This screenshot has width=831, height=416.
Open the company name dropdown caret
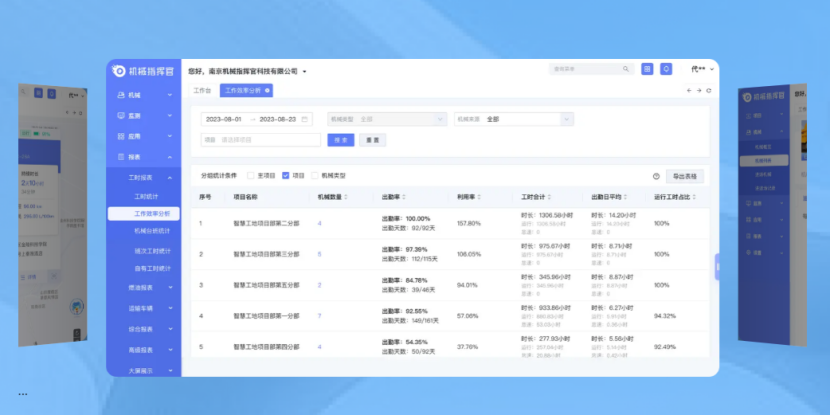[x=305, y=72]
